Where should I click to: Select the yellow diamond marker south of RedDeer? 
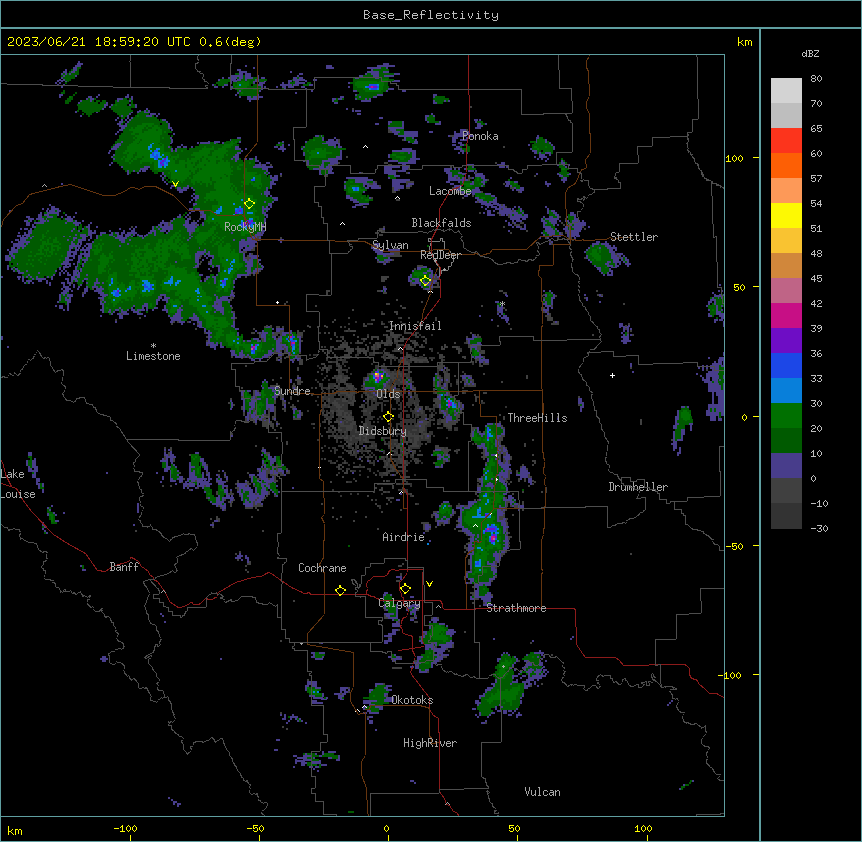point(426,281)
